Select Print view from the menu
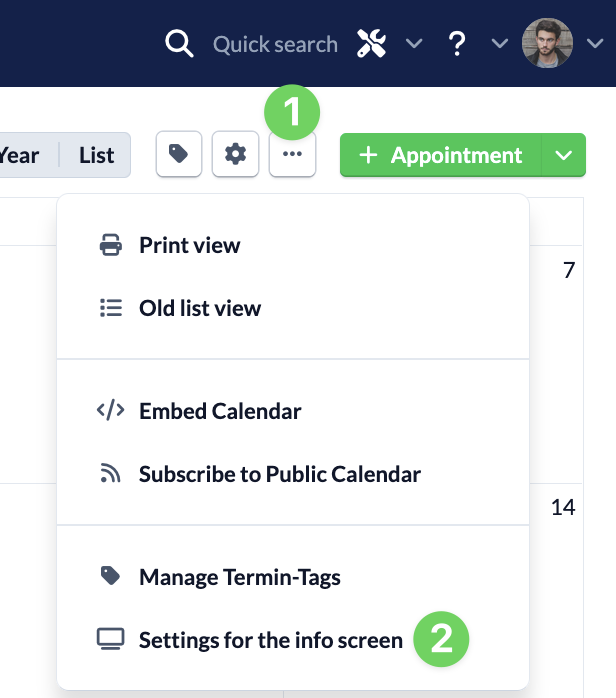The image size is (616, 698). [x=189, y=245]
